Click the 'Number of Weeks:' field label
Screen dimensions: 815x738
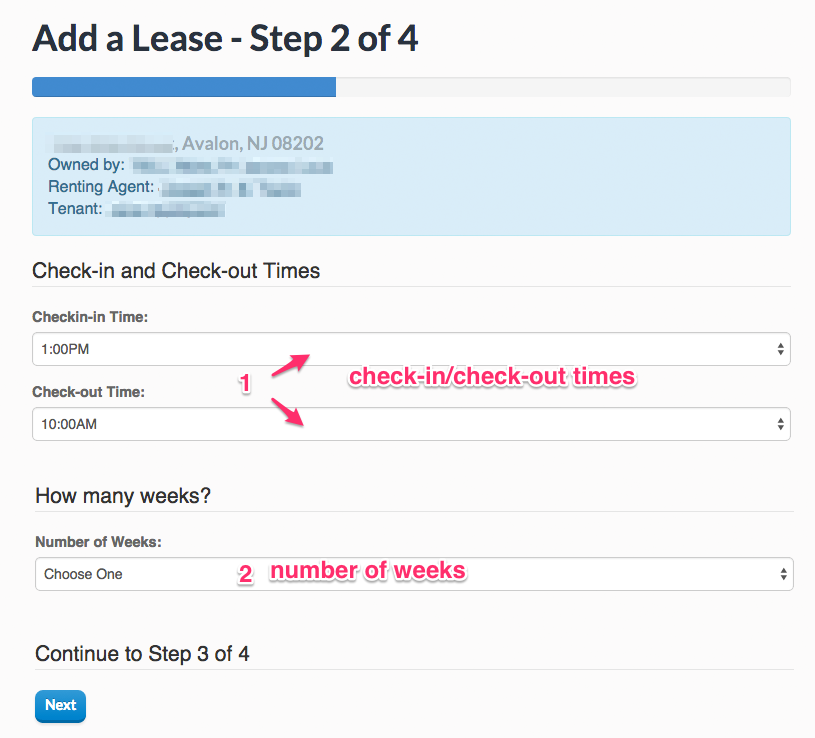(98, 542)
